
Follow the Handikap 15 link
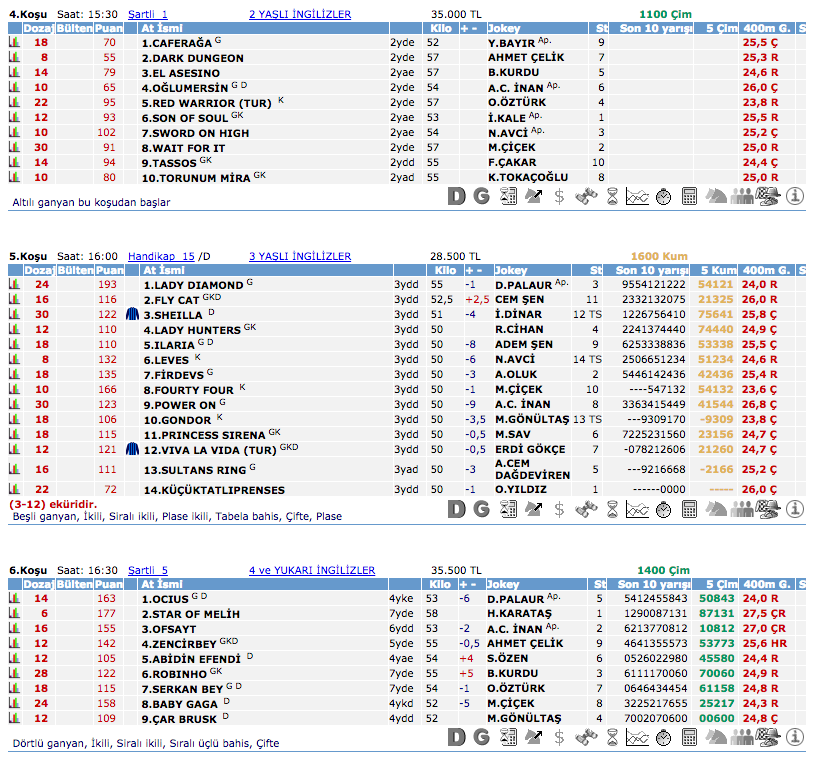(161, 256)
